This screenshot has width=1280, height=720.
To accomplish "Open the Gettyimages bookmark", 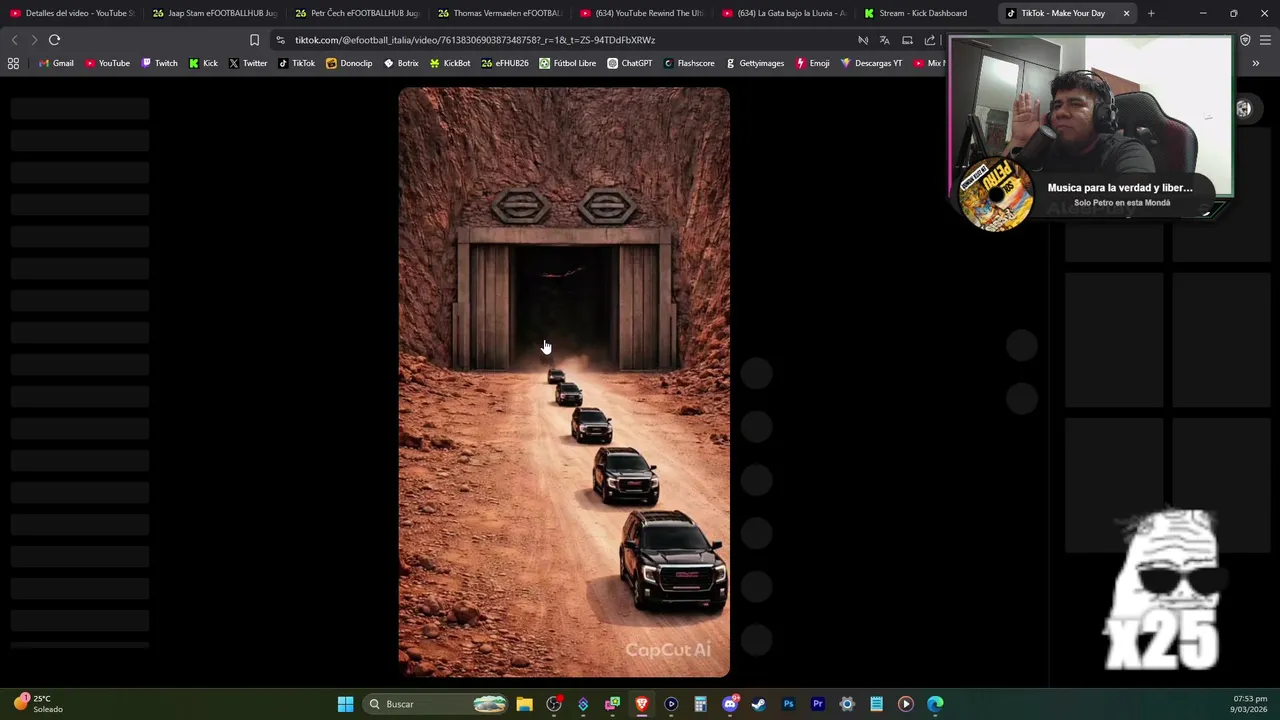I will click(755, 63).
